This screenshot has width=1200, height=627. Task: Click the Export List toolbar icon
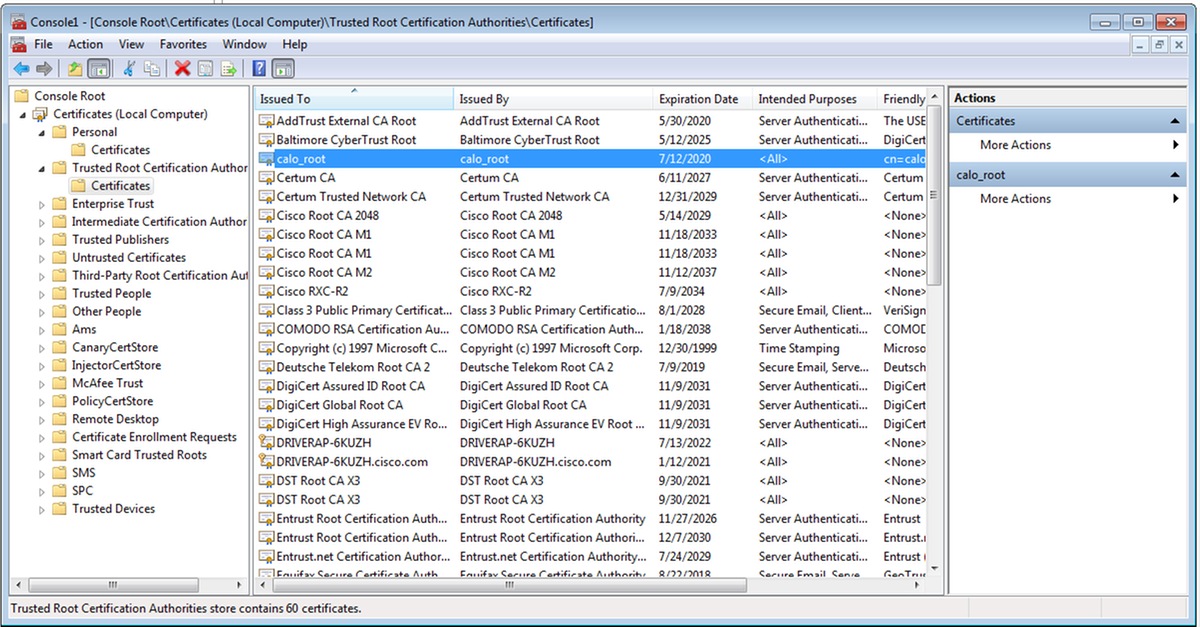[x=229, y=69]
